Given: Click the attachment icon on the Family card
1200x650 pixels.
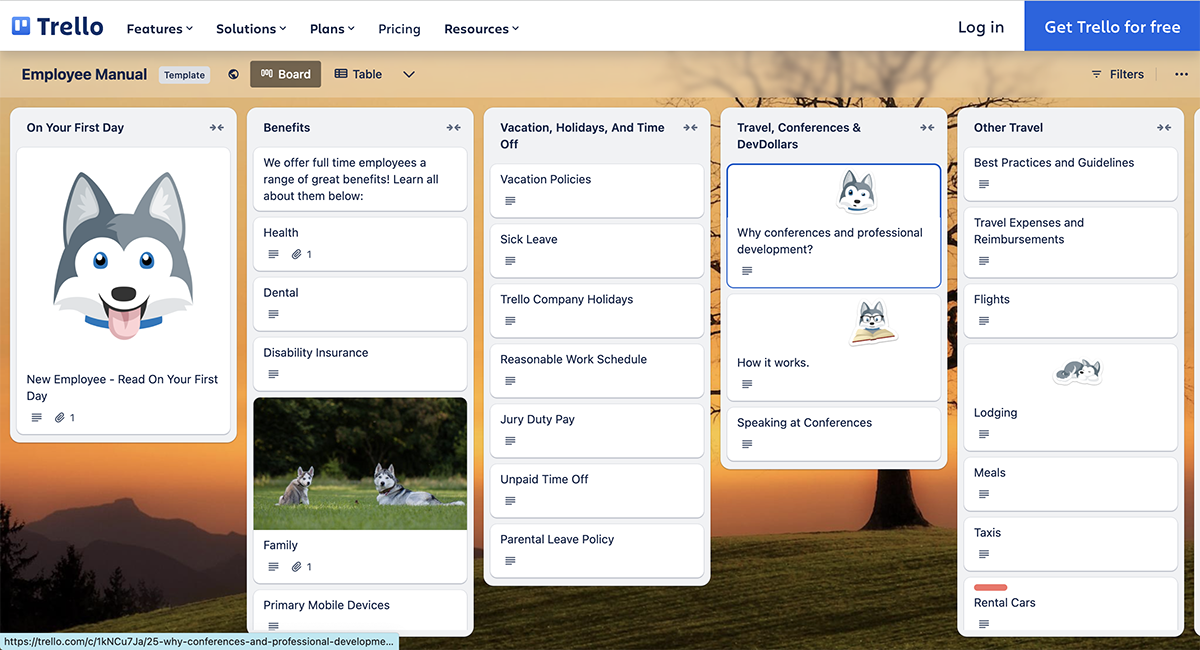Looking at the screenshot, I should tap(296, 566).
